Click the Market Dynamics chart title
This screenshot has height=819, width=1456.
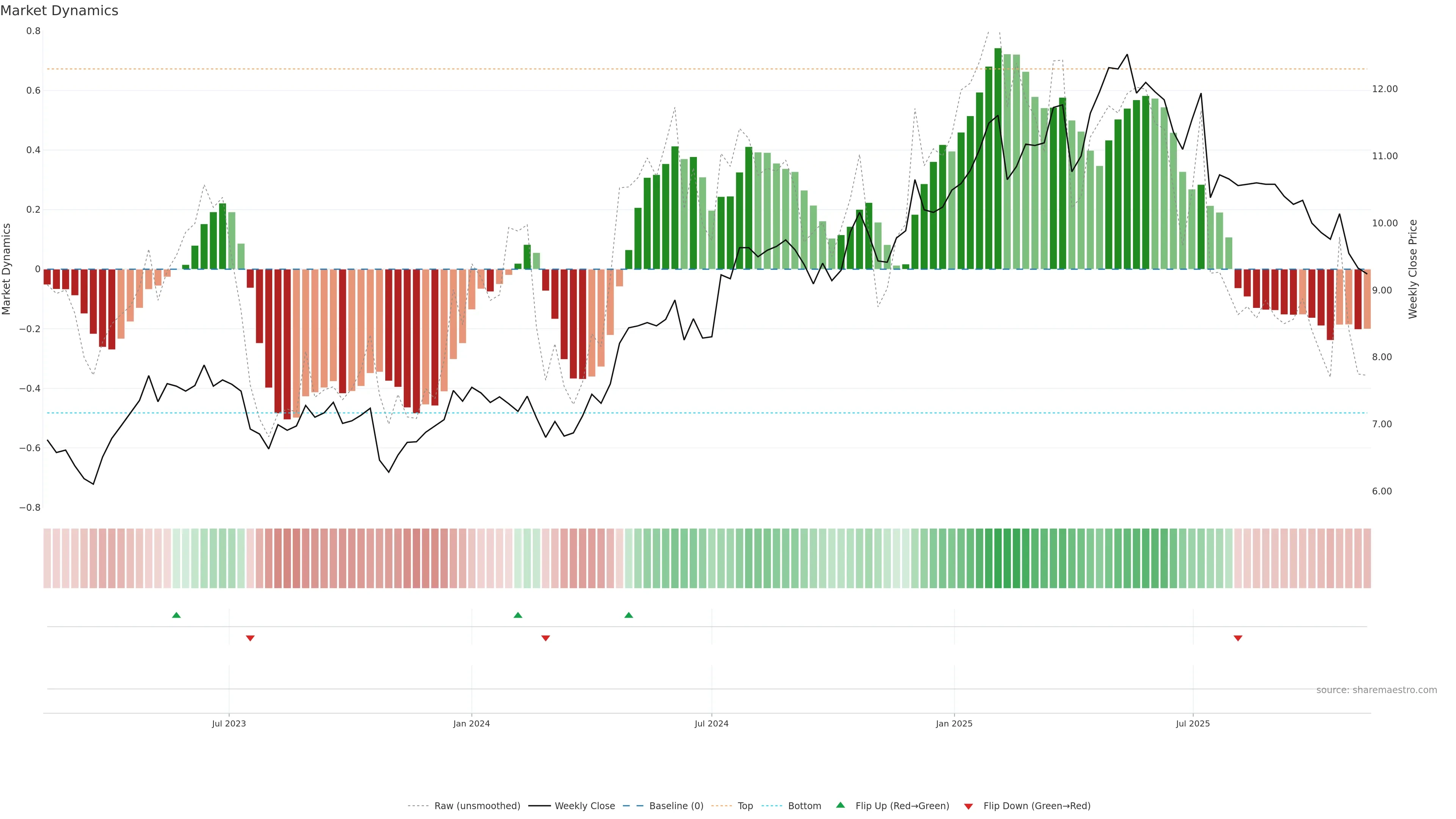click(x=60, y=11)
